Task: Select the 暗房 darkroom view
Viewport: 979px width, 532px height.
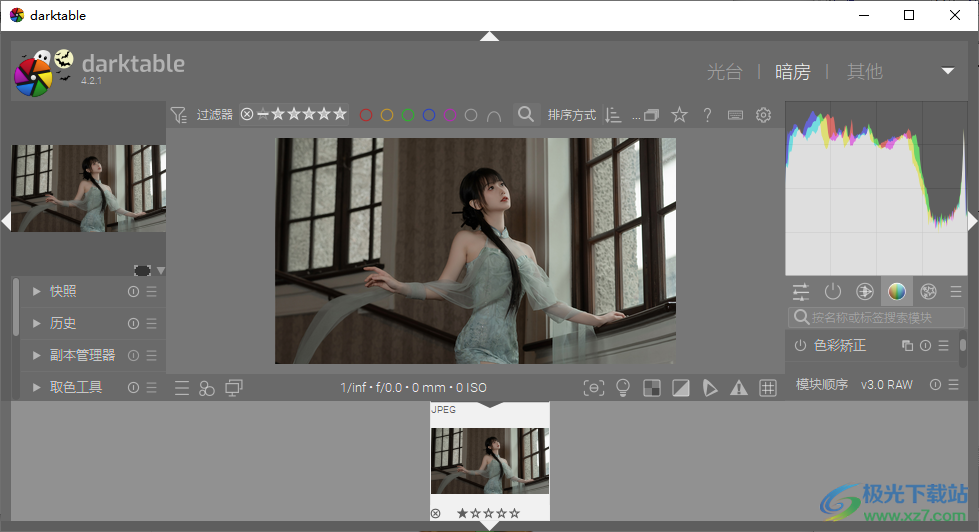Action: pyautogui.click(x=793, y=72)
